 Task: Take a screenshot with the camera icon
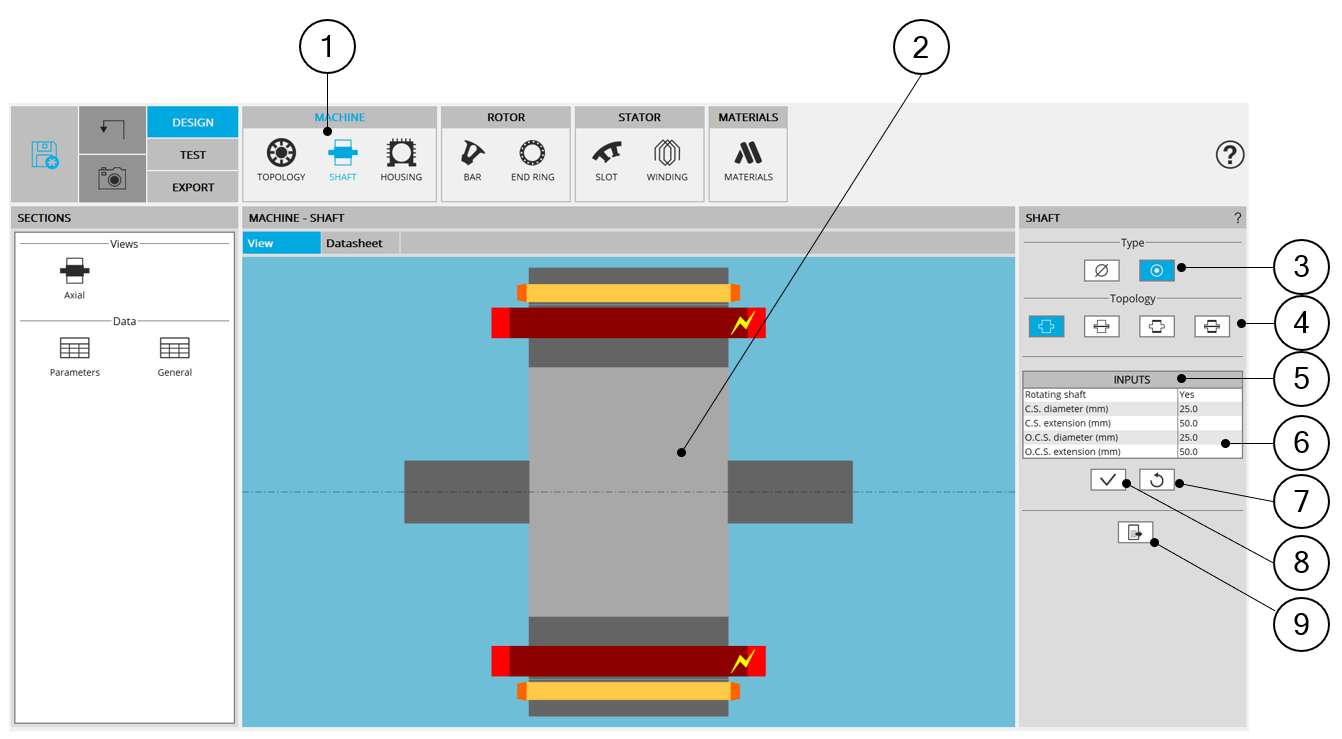click(x=112, y=178)
